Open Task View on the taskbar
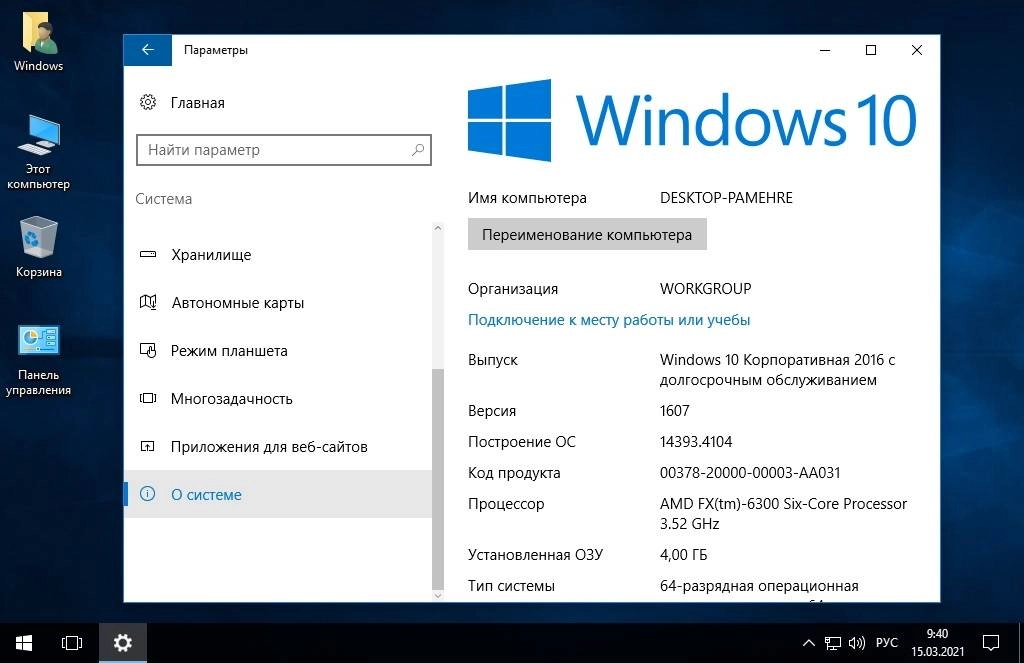Screen dimensions: 1024x663 pos(72,643)
